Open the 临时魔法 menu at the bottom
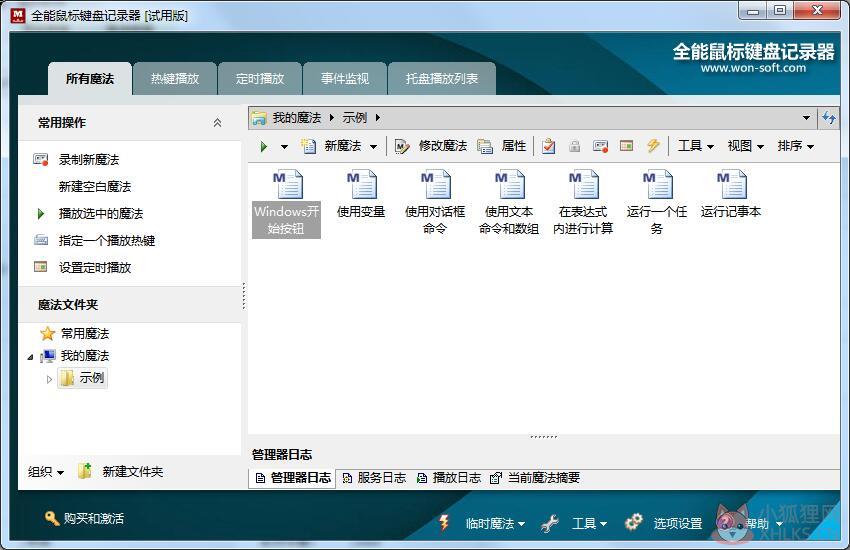The width and height of the screenshot is (850, 550). 495,524
